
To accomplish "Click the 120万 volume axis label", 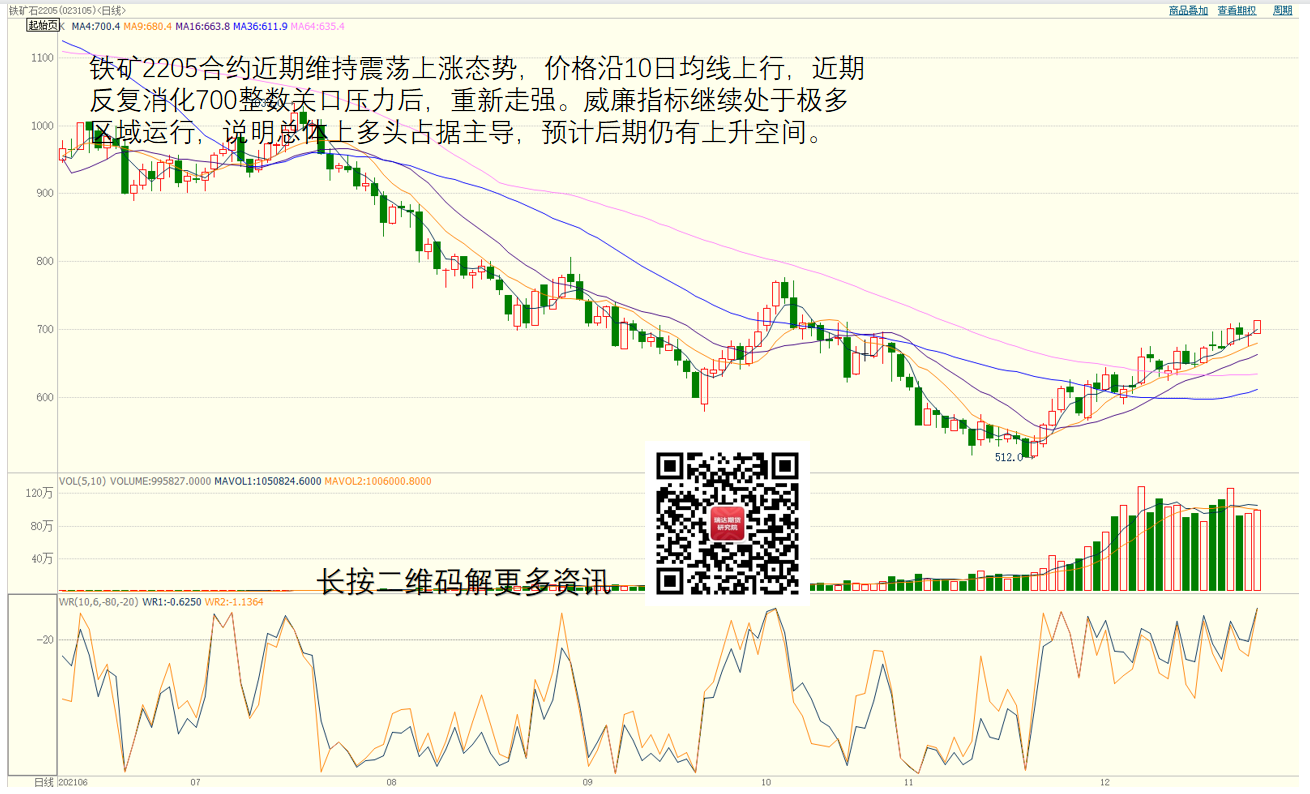I will pos(40,494).
